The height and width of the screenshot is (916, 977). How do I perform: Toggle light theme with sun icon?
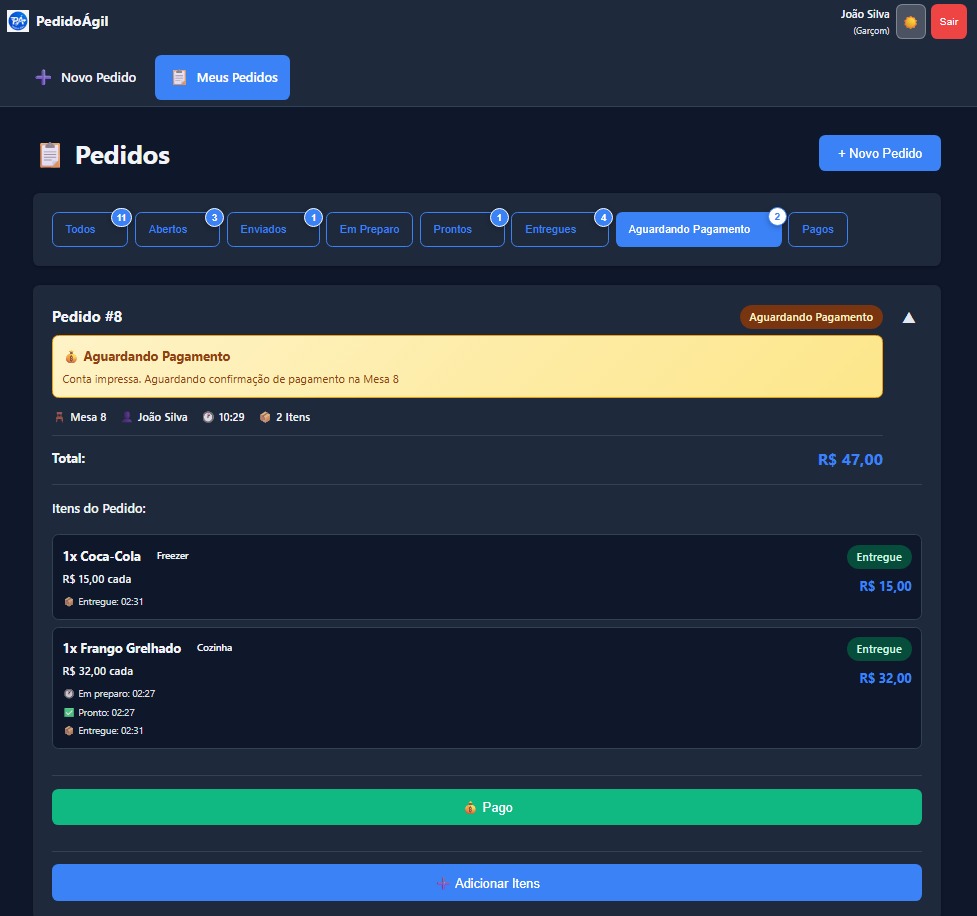tap(910, 22)
